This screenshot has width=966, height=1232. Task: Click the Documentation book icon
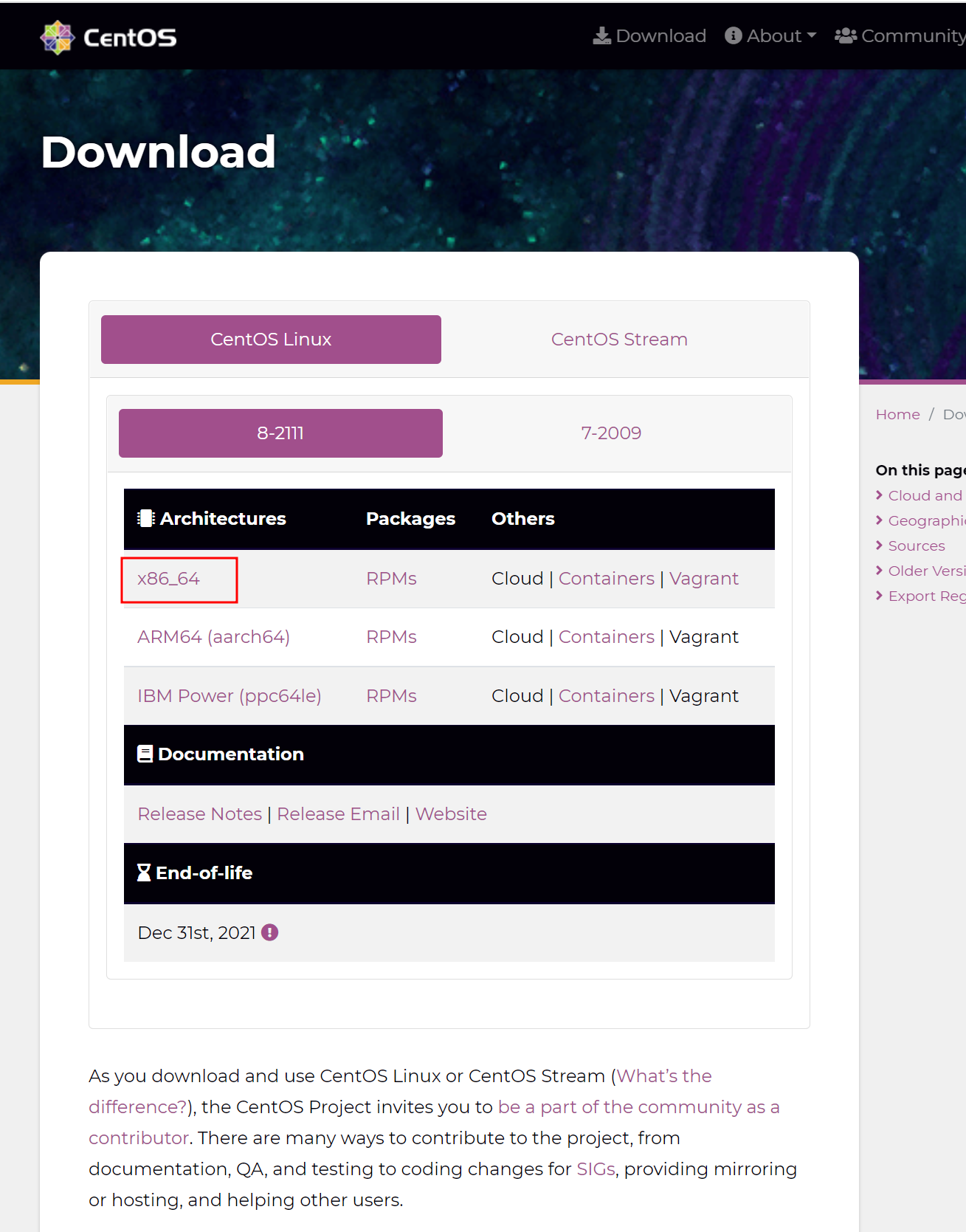click(145, 754)
